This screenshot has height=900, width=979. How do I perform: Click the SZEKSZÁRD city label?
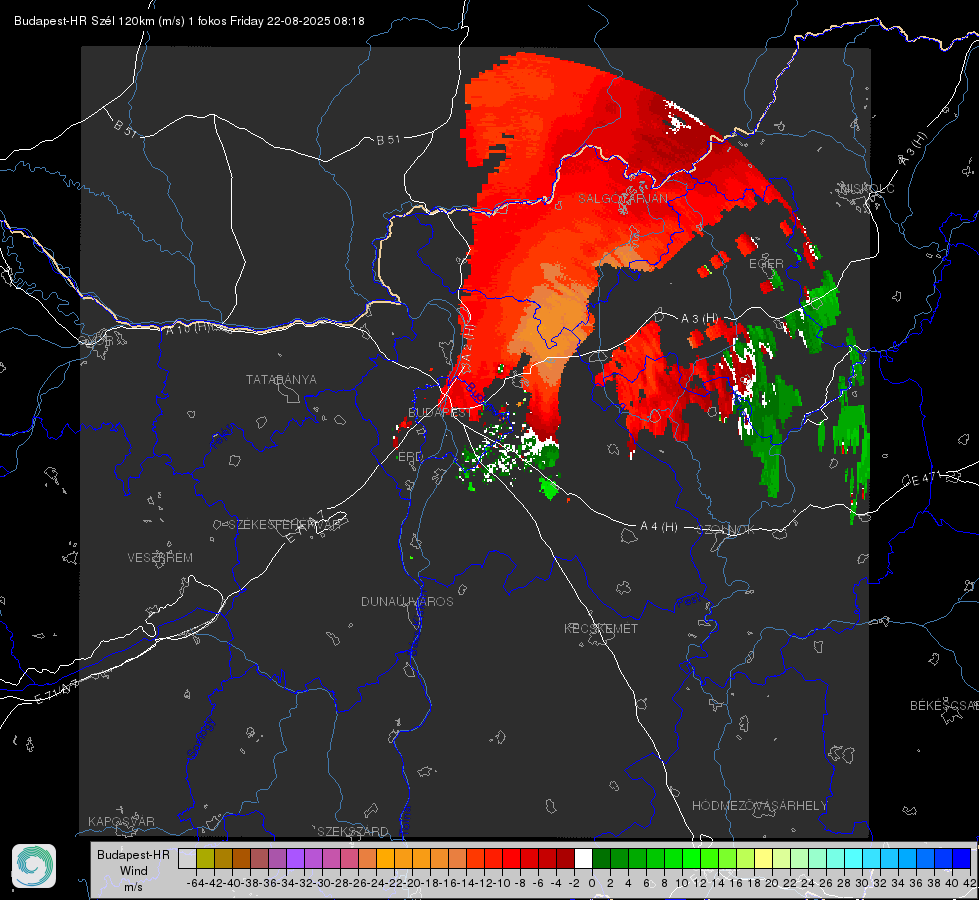pos(353,831)
